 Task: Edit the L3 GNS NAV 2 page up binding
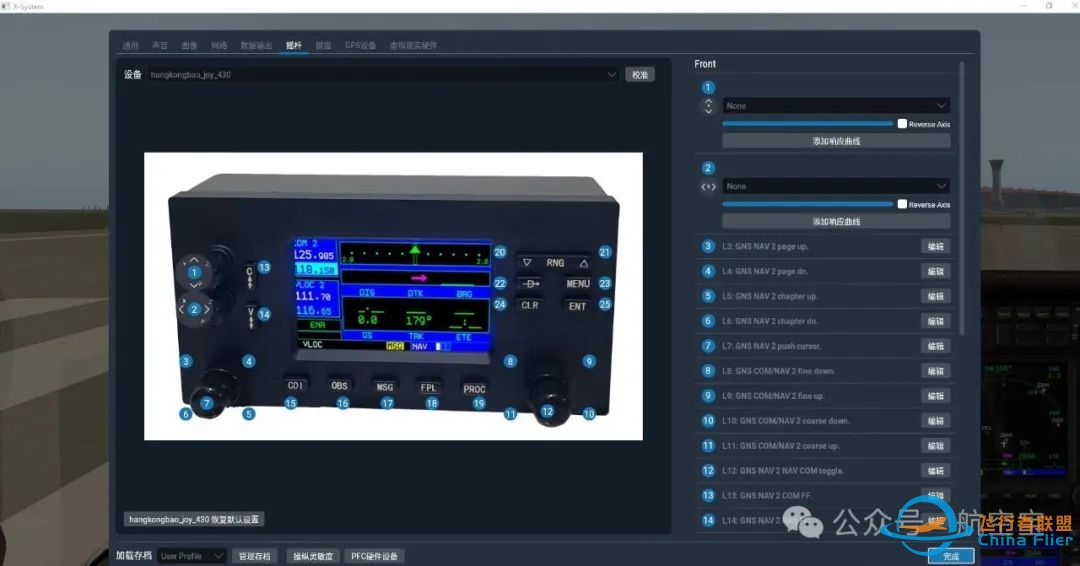(x=935, y=247)
